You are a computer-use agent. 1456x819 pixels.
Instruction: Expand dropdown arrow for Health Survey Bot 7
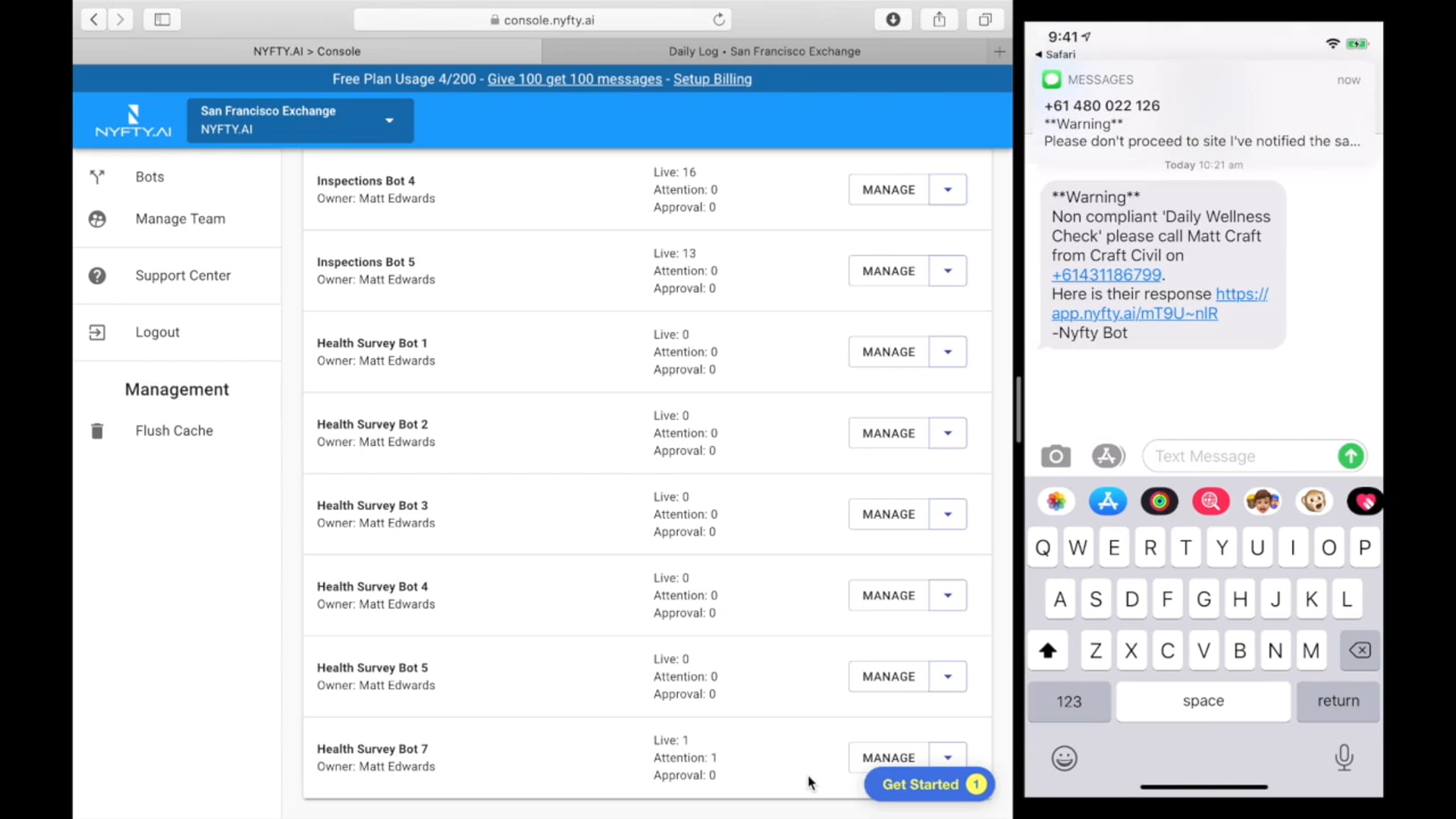pyautogui.click(x=948, y=757)
